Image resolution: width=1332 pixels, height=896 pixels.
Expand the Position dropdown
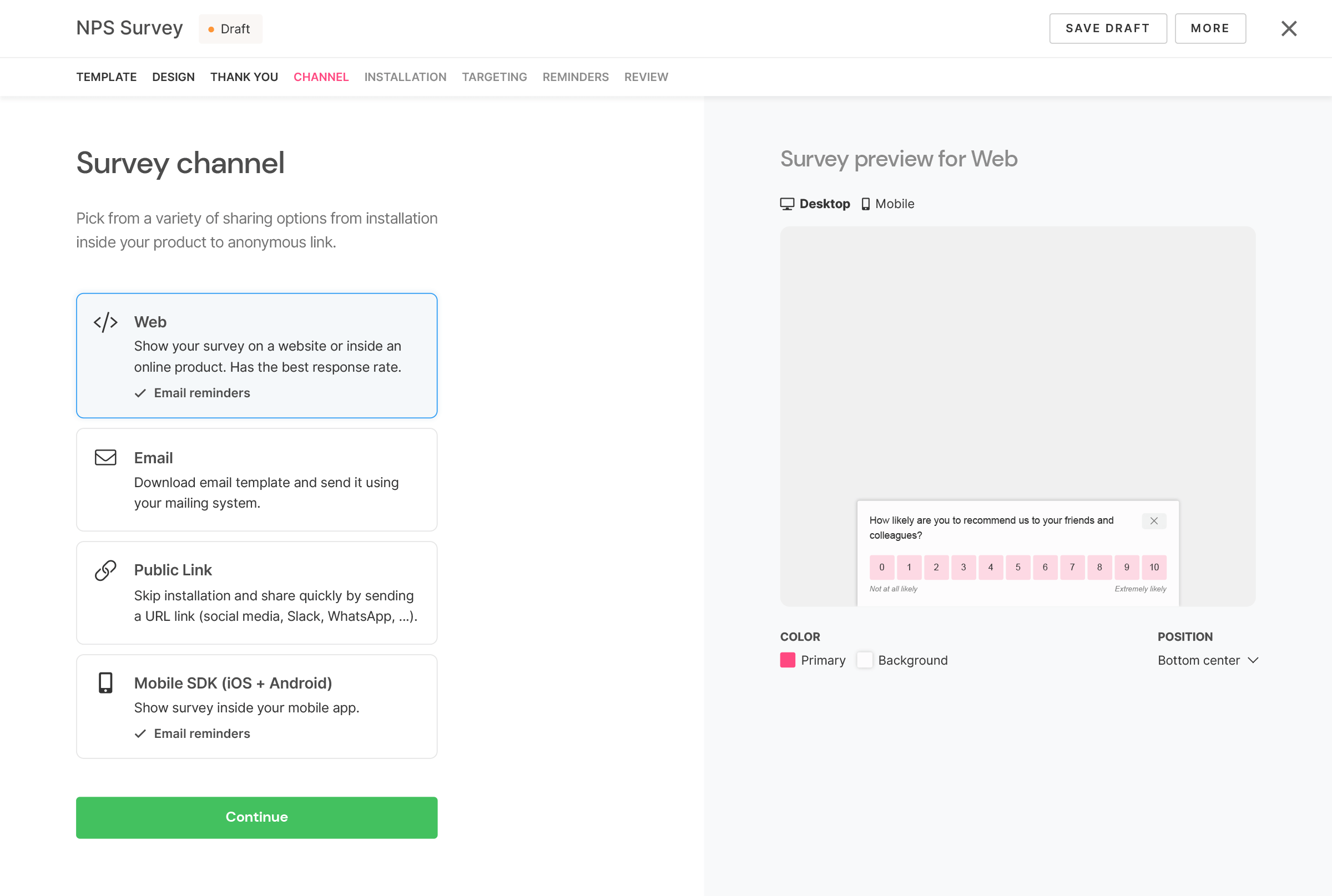click(1208, 660)
